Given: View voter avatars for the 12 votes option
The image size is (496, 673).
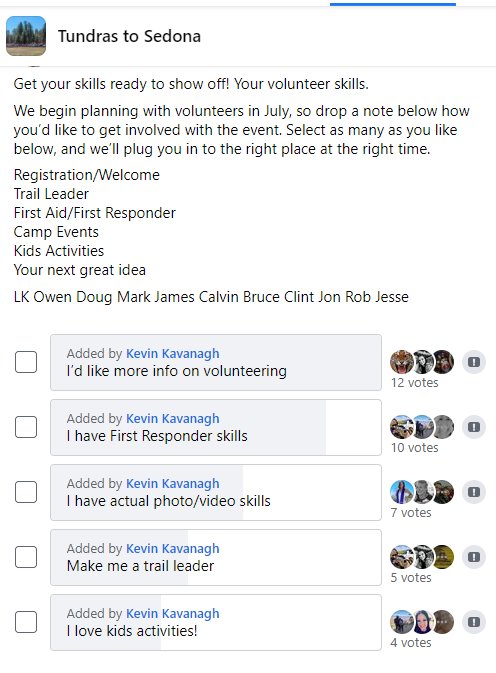Looking at the screenshot, I should click(x=422, y=362).
